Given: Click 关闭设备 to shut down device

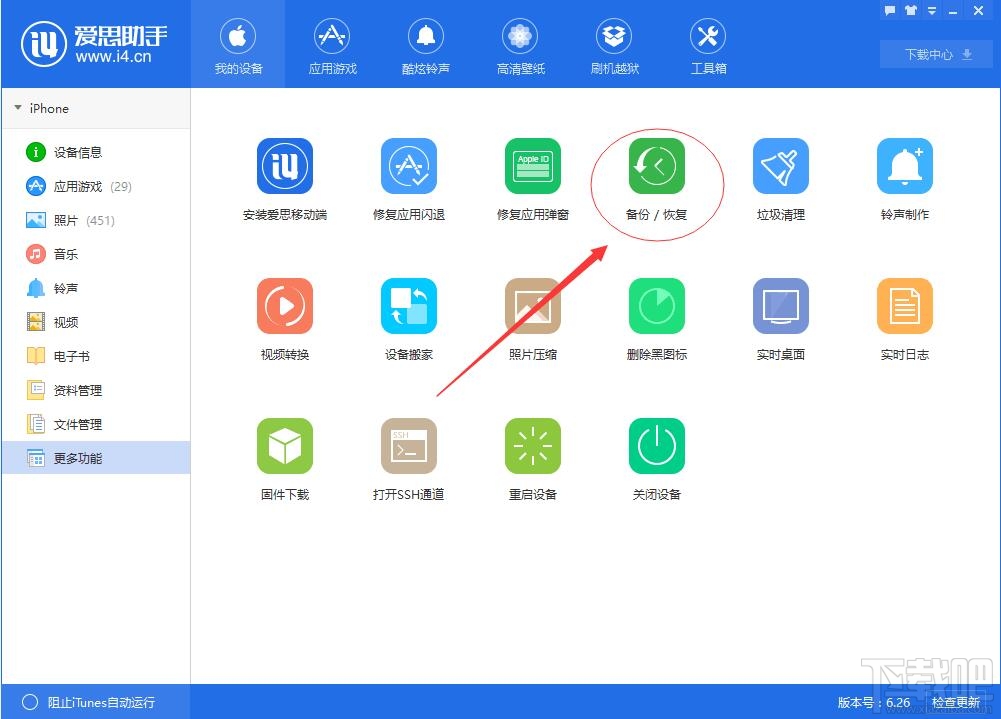Looking at the screenshot, I should [657, 460].
